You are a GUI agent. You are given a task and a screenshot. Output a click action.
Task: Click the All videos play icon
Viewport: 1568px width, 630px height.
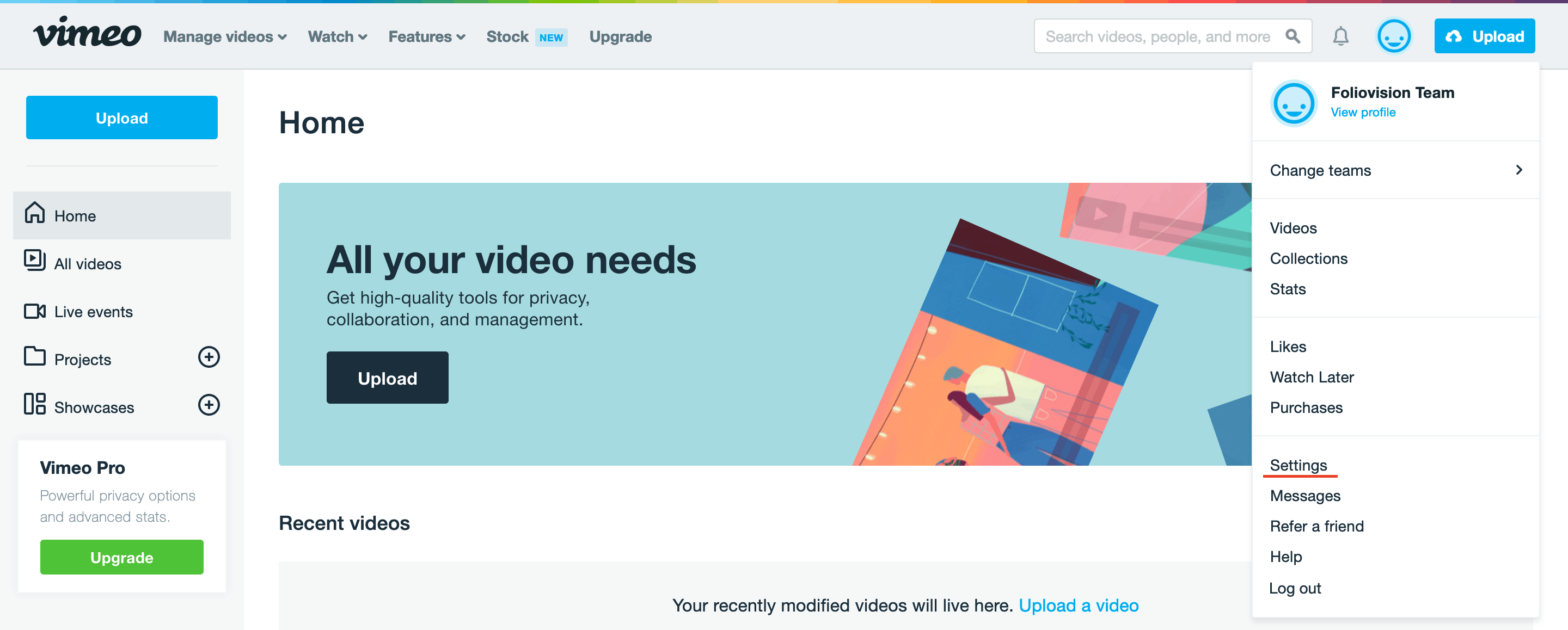35,260
